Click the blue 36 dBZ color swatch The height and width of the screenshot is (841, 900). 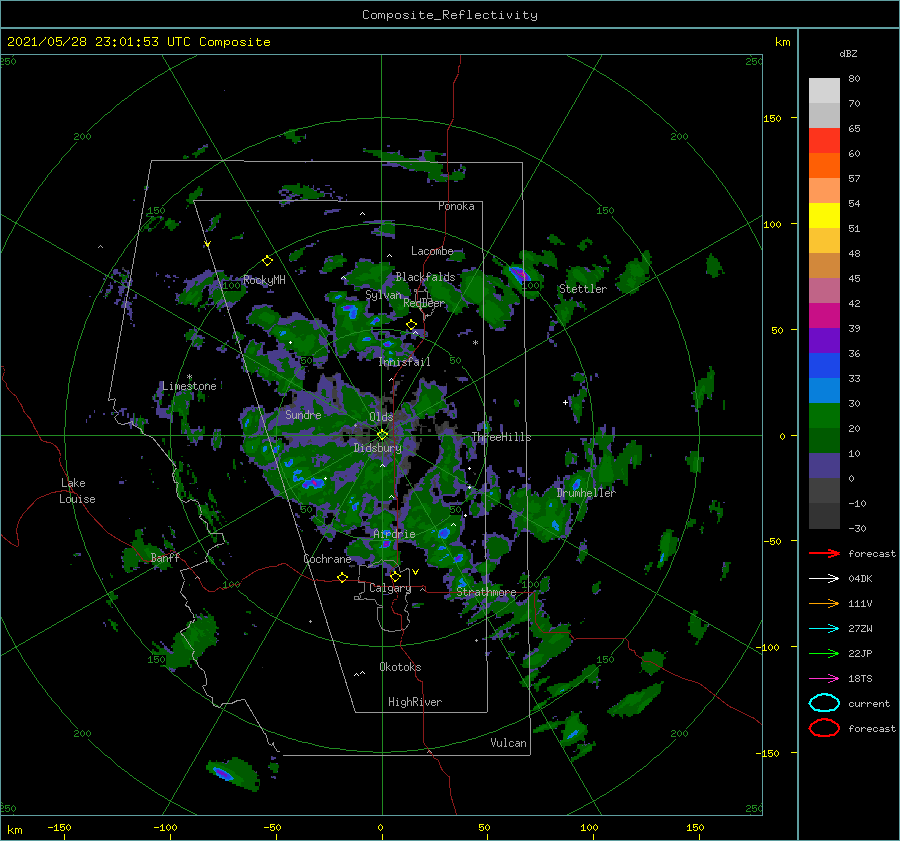[x=824, y=365]
